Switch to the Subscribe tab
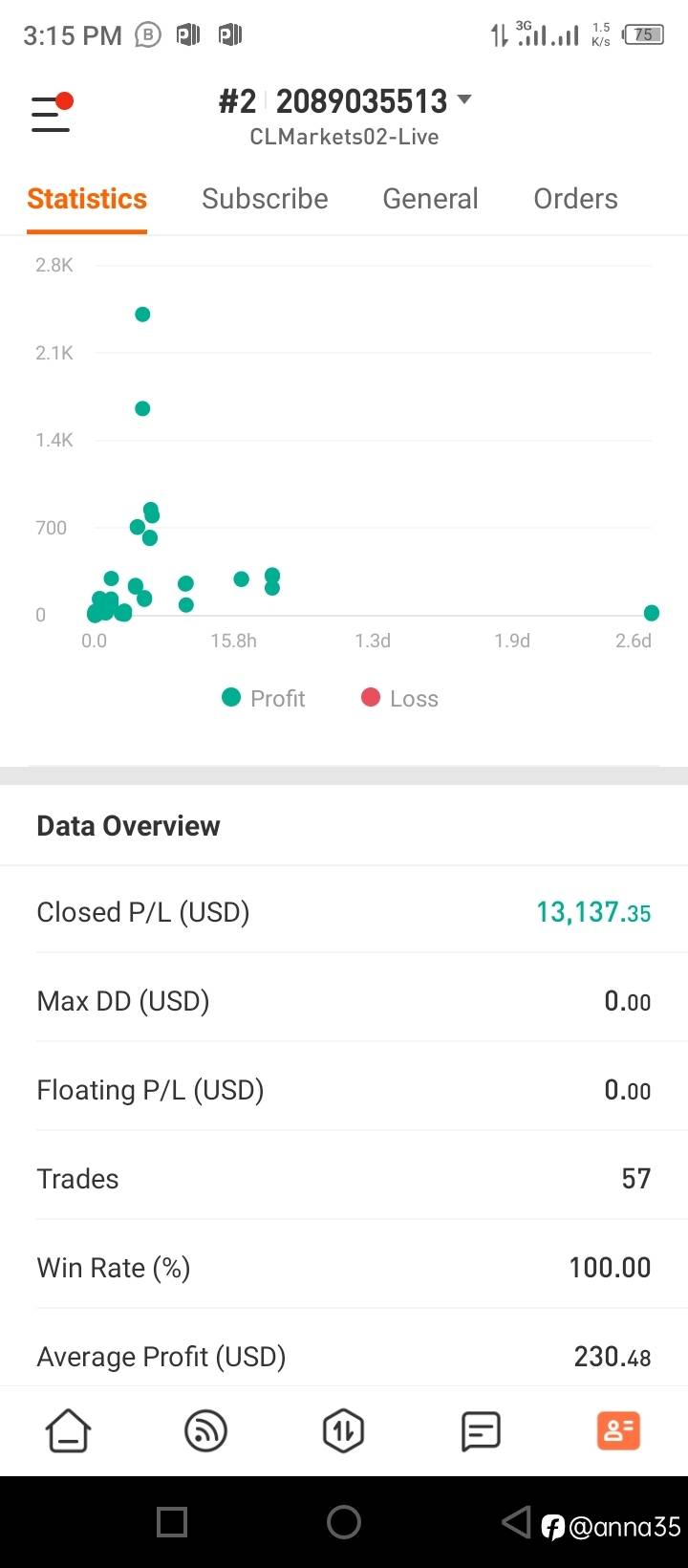Viewport: 688px width, 1568px height. click(265, 199)
